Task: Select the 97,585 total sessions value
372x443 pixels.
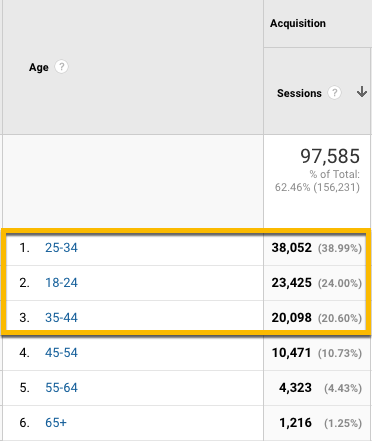Action: click(x=330, y=156)
